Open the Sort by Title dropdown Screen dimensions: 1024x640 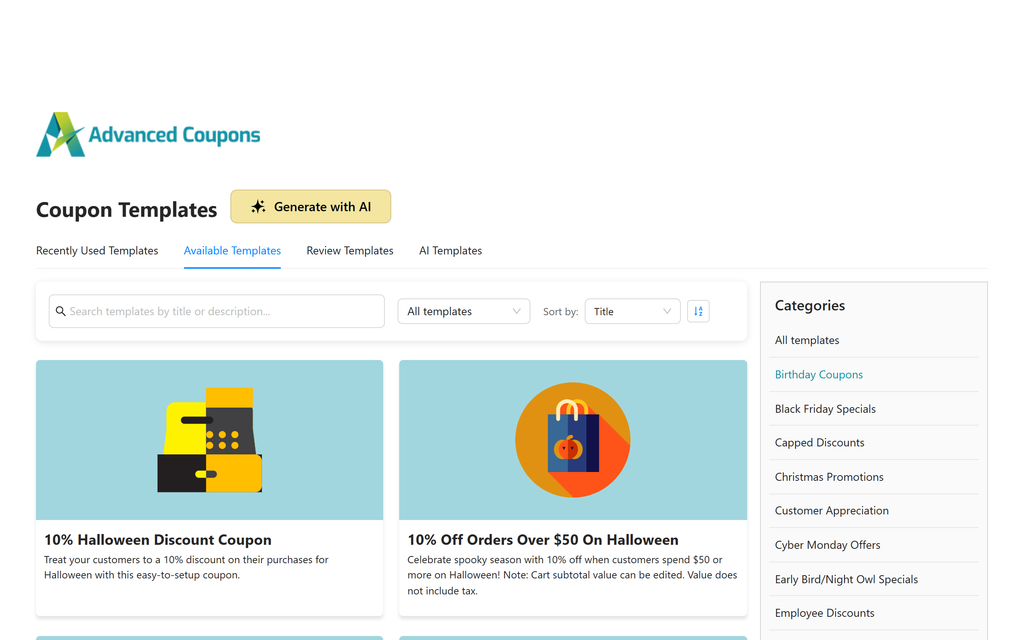pyautogui.click(x=632, y=312)
